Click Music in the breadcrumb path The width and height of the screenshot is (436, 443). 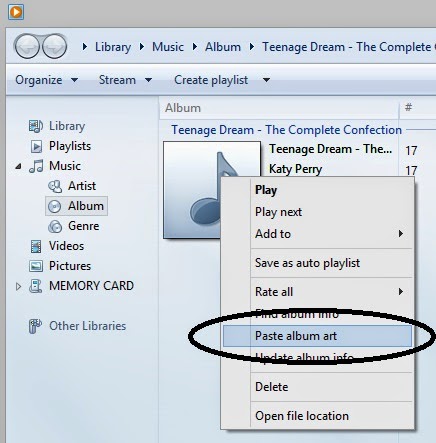coord(168,47)
